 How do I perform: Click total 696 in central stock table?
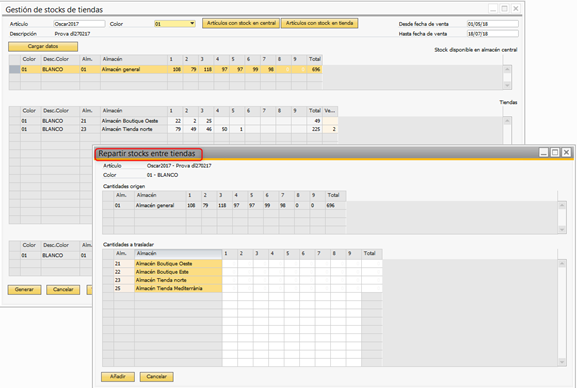click(315, 69)
